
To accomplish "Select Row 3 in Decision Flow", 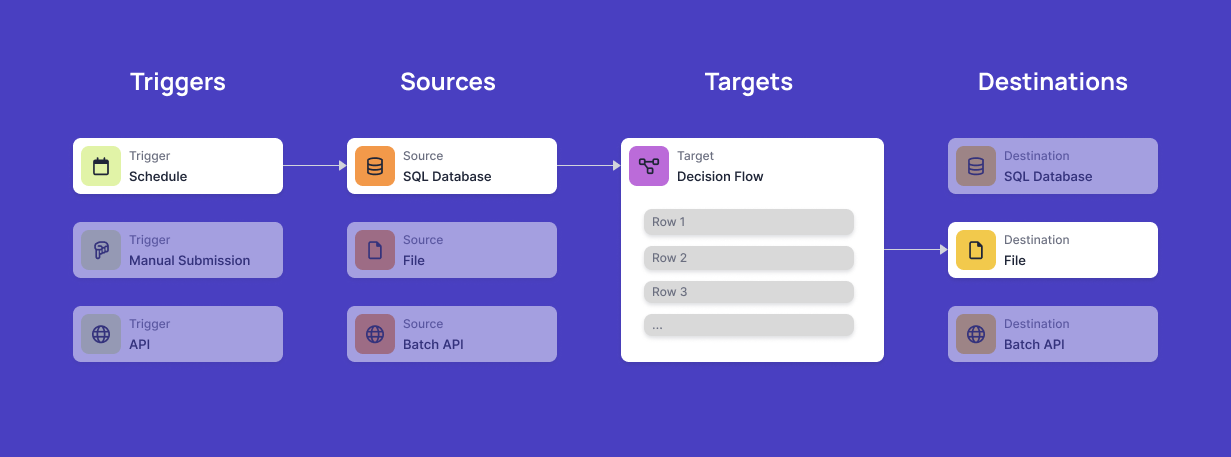I will [x=748, y=292].
